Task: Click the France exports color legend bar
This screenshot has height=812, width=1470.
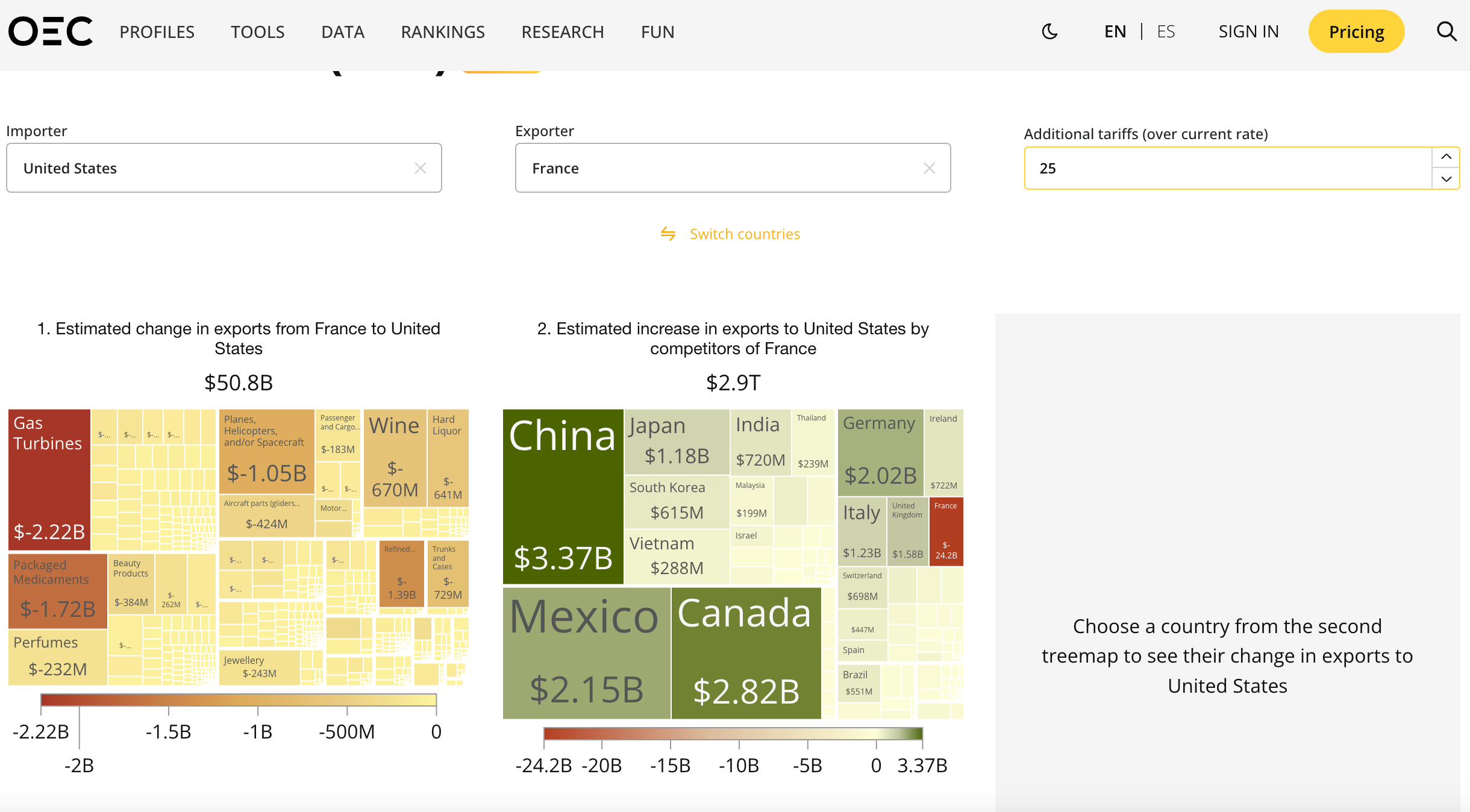Action: pos(239,700)
